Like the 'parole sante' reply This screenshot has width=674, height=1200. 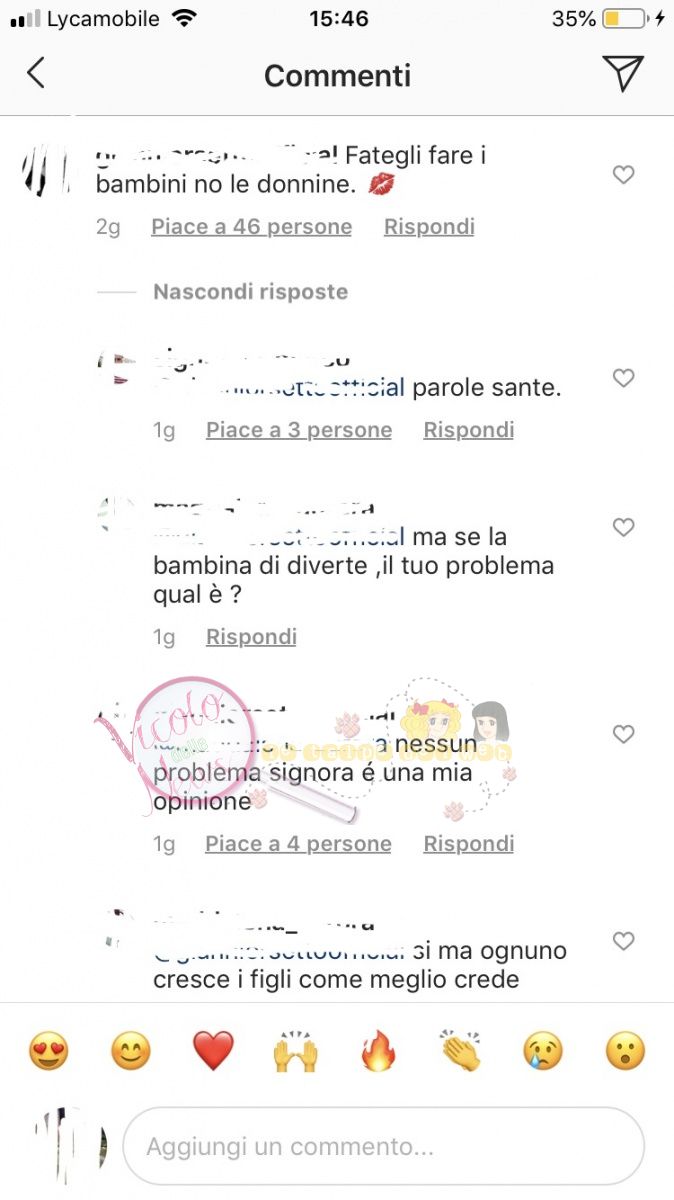[x=623, y=378]
